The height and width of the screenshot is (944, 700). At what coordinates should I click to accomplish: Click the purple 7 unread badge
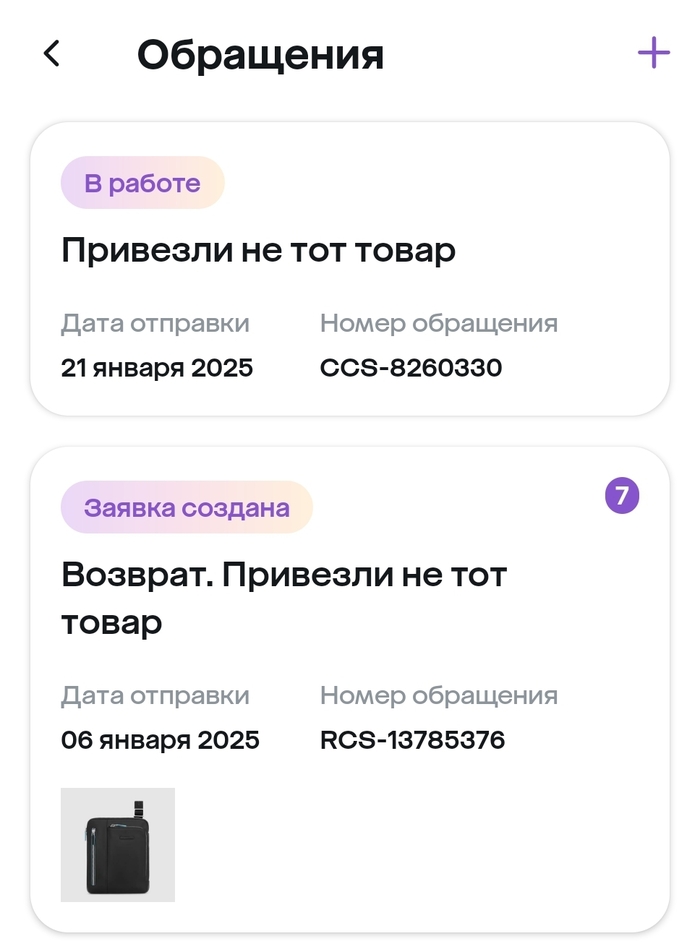tap(622, 495)
